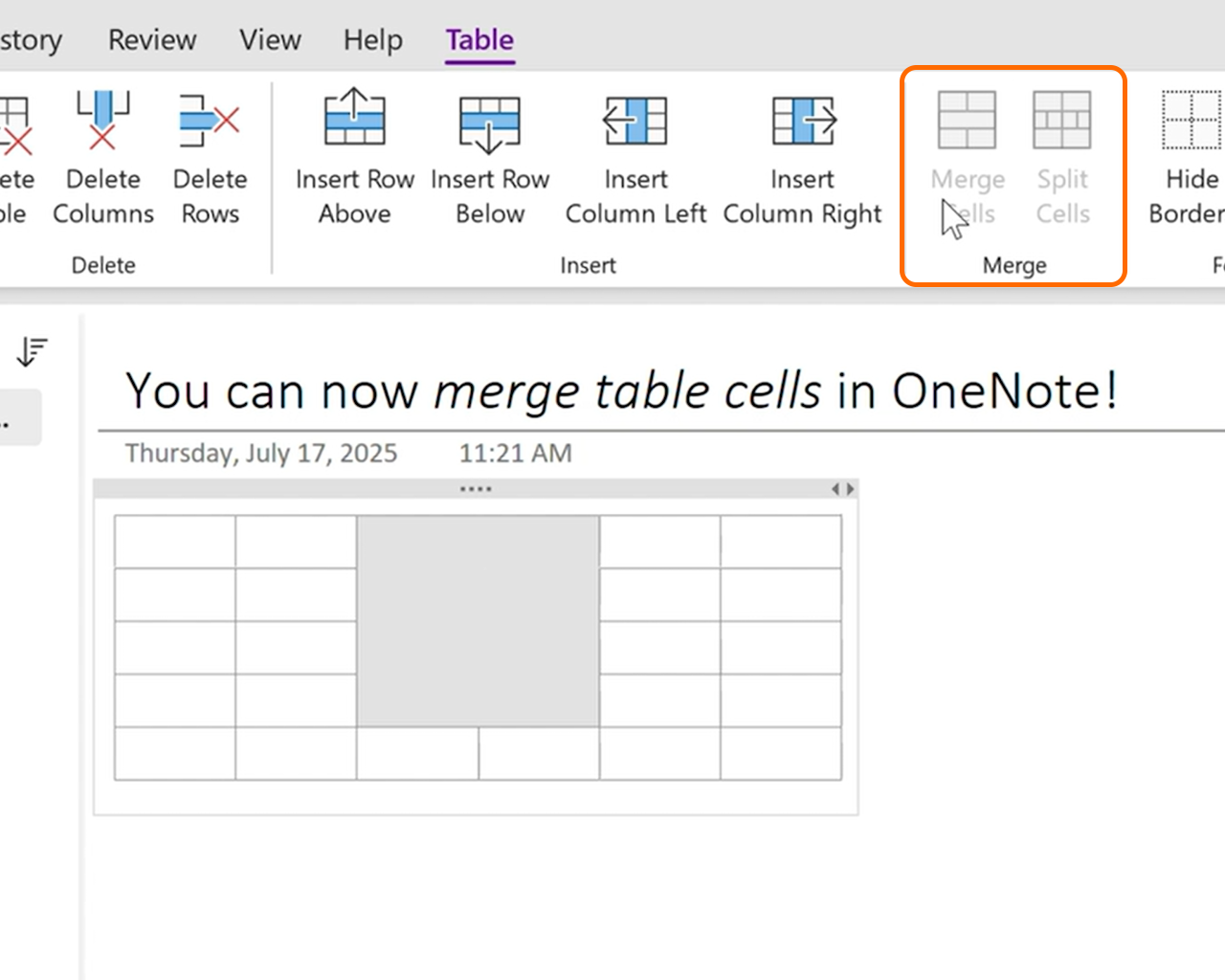Open the sort pages icon in sidebar
This screenshot has width=1225, height=980.
[x=32, y=352]
